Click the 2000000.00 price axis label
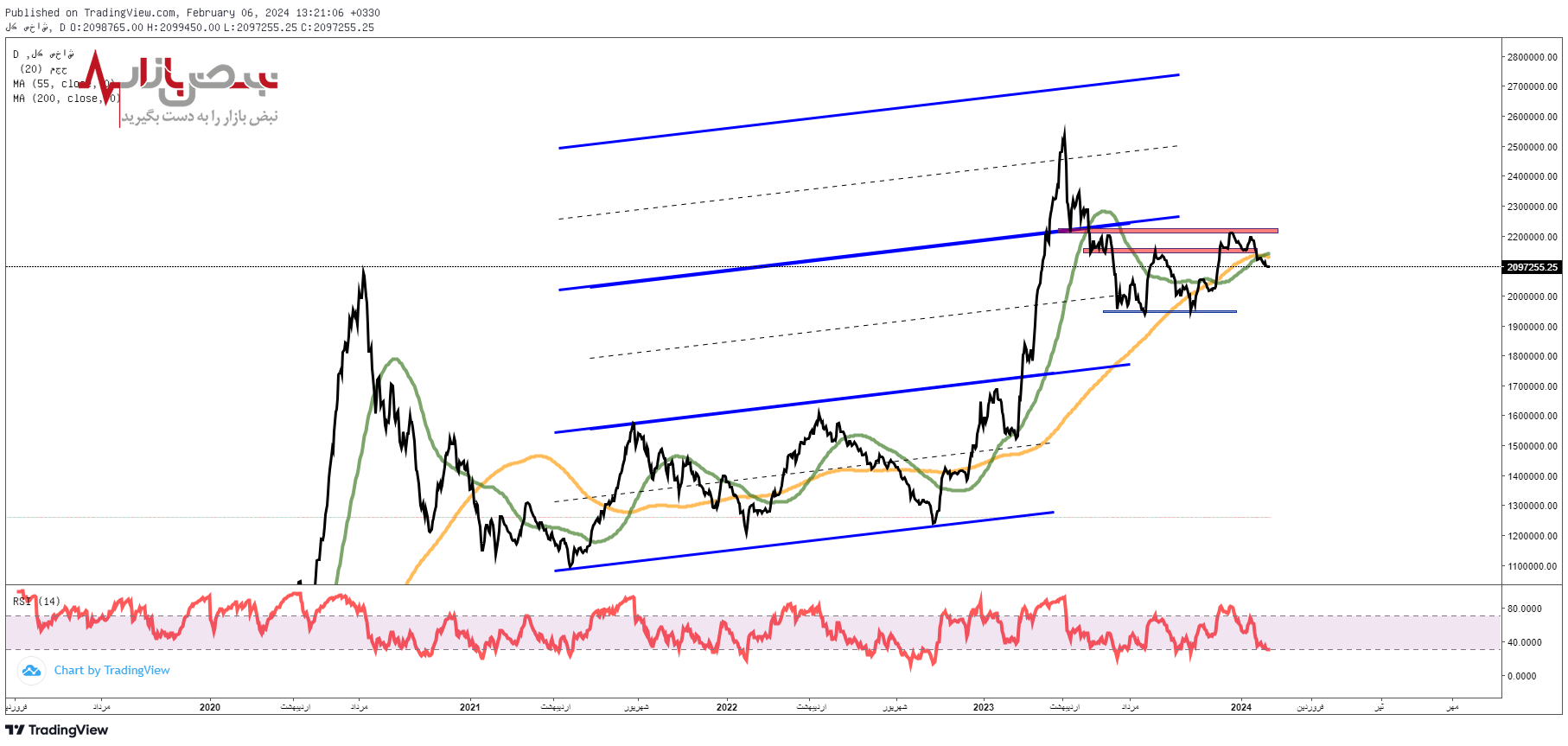The image size is (1568, 746). (1532, 296)
